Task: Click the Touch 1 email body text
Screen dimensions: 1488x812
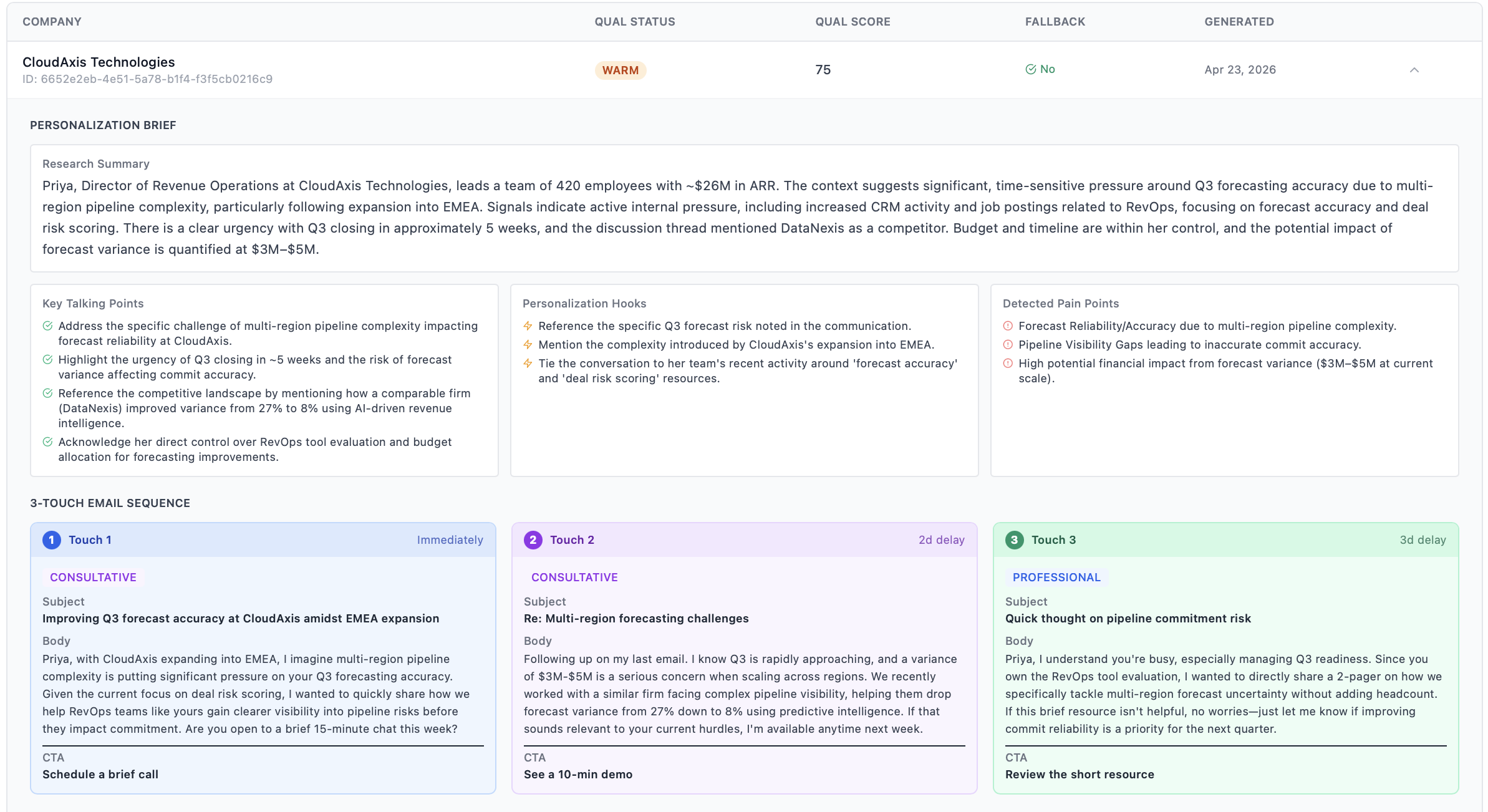Action: click(256, 694)
